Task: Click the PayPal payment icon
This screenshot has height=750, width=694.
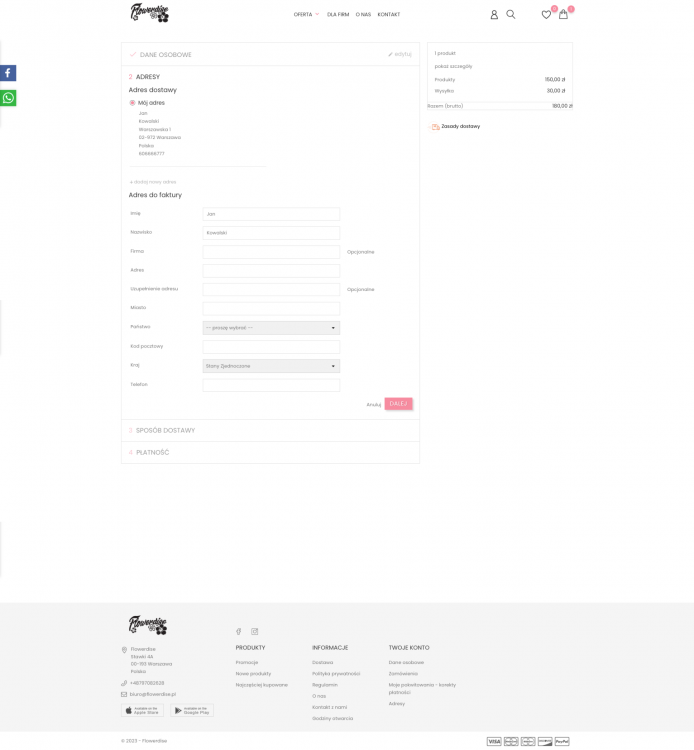Action: tap(562, 741)
